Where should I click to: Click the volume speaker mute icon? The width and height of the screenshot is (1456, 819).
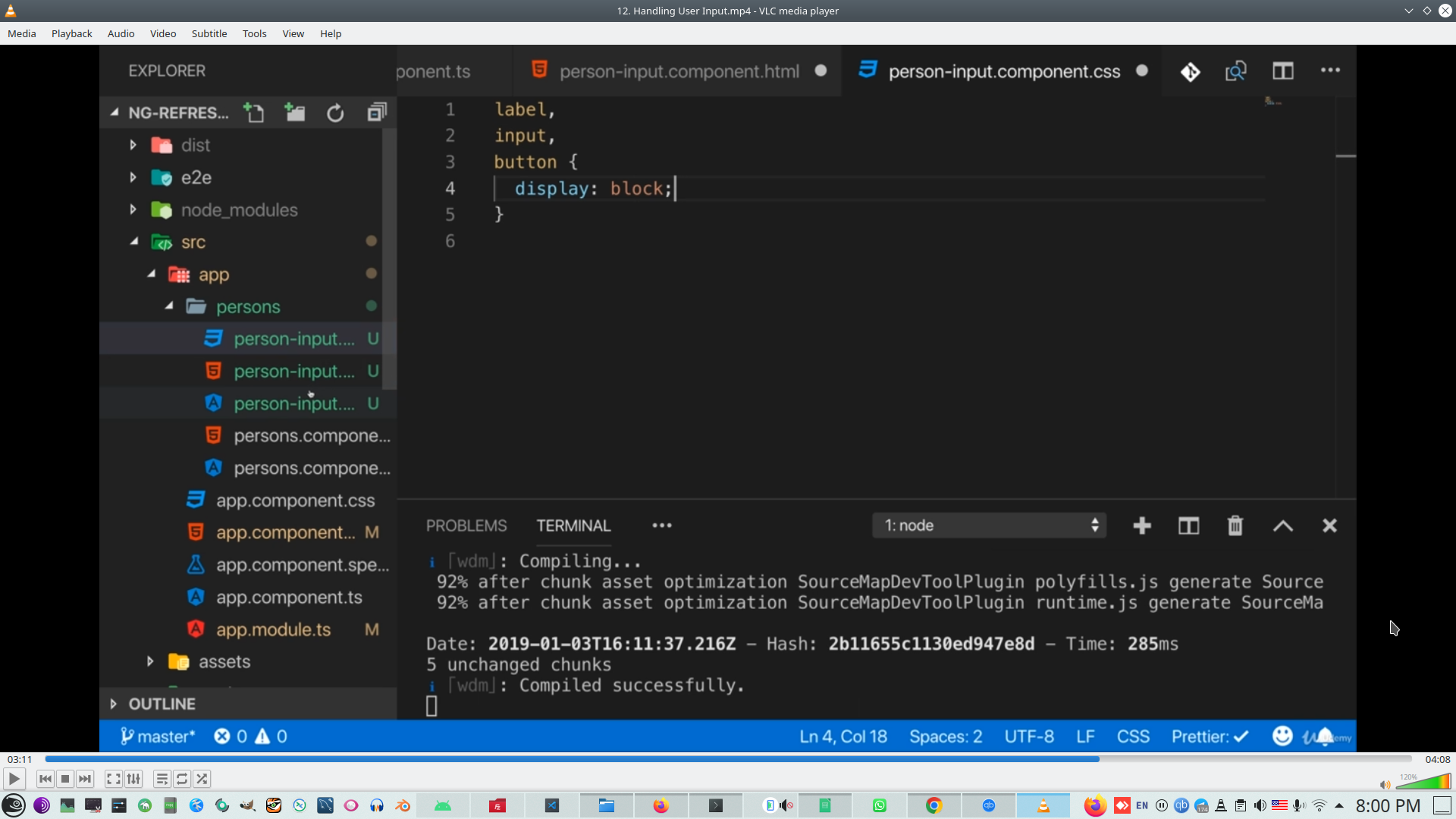pyautogui.click(x=1385, y=785)
